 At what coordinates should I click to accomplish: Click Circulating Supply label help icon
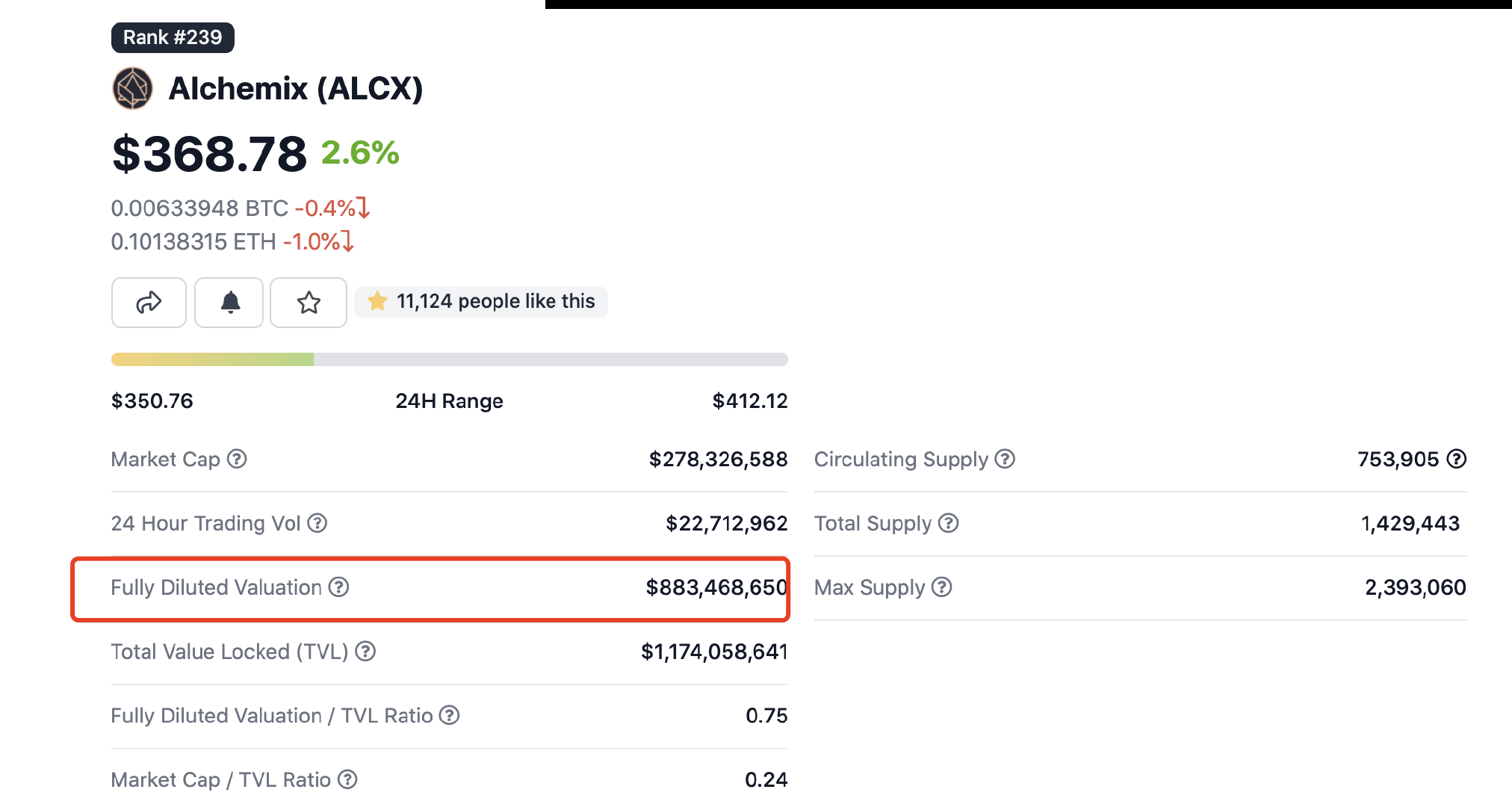pos(1005,459)
